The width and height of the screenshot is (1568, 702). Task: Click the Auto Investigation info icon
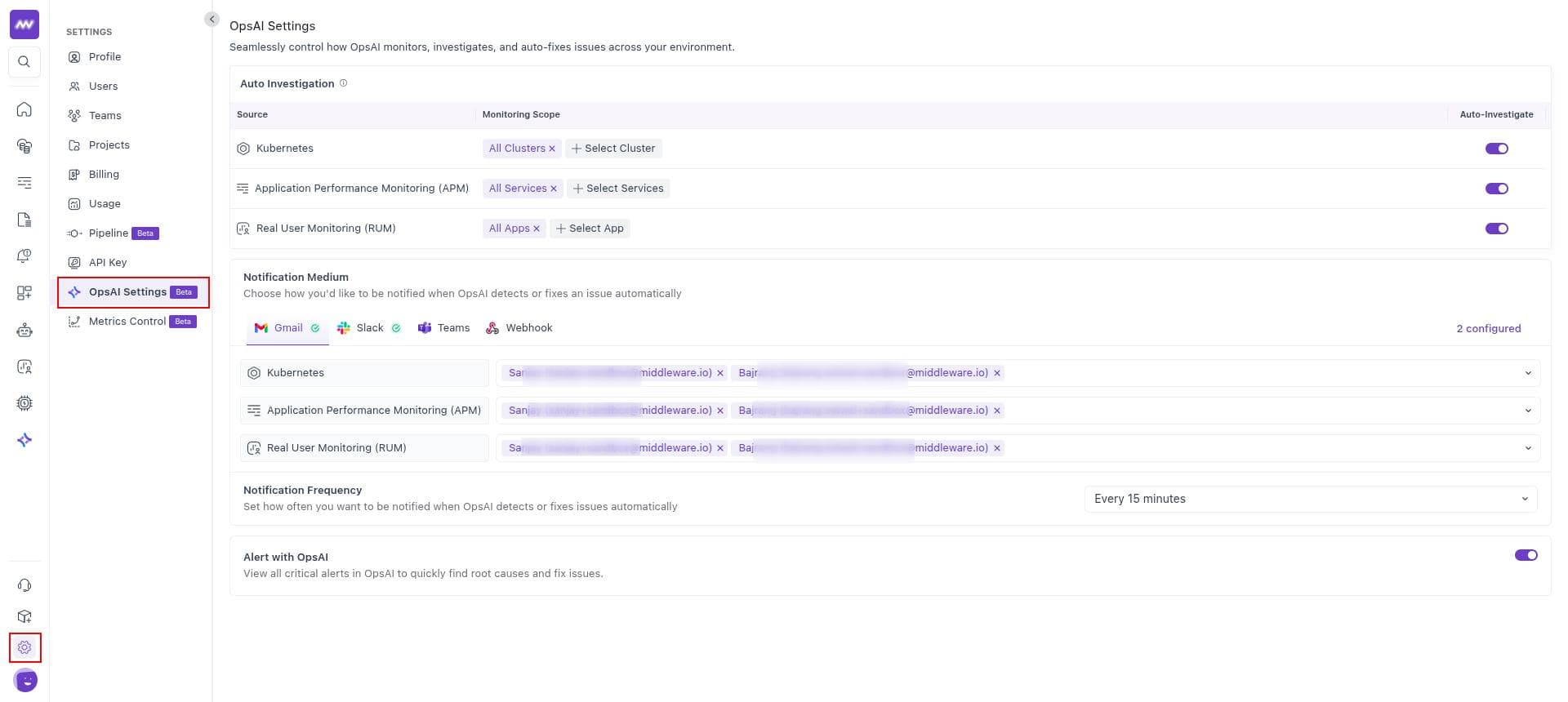[343, 83]
